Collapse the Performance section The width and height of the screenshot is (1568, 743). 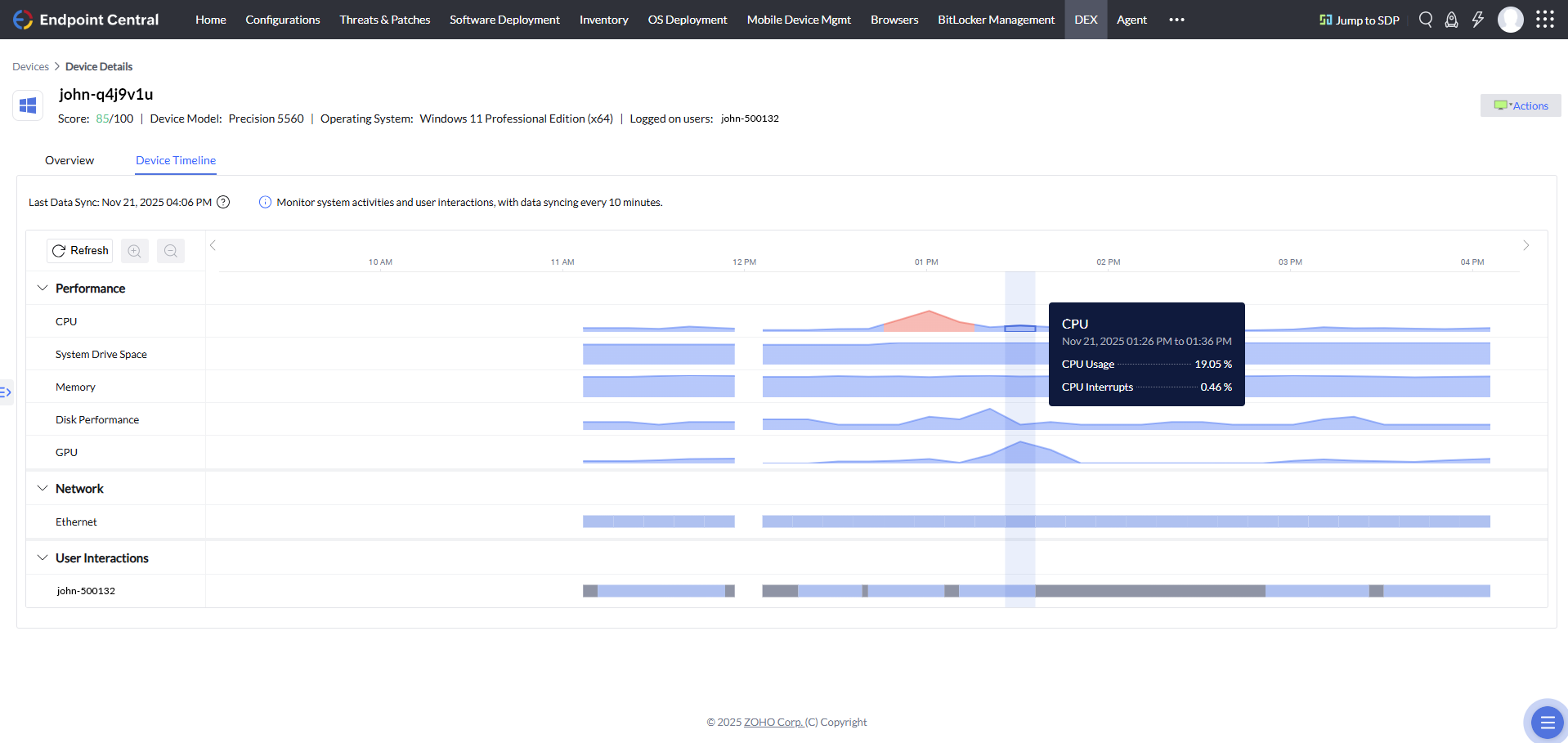click(x=43, y=288)
